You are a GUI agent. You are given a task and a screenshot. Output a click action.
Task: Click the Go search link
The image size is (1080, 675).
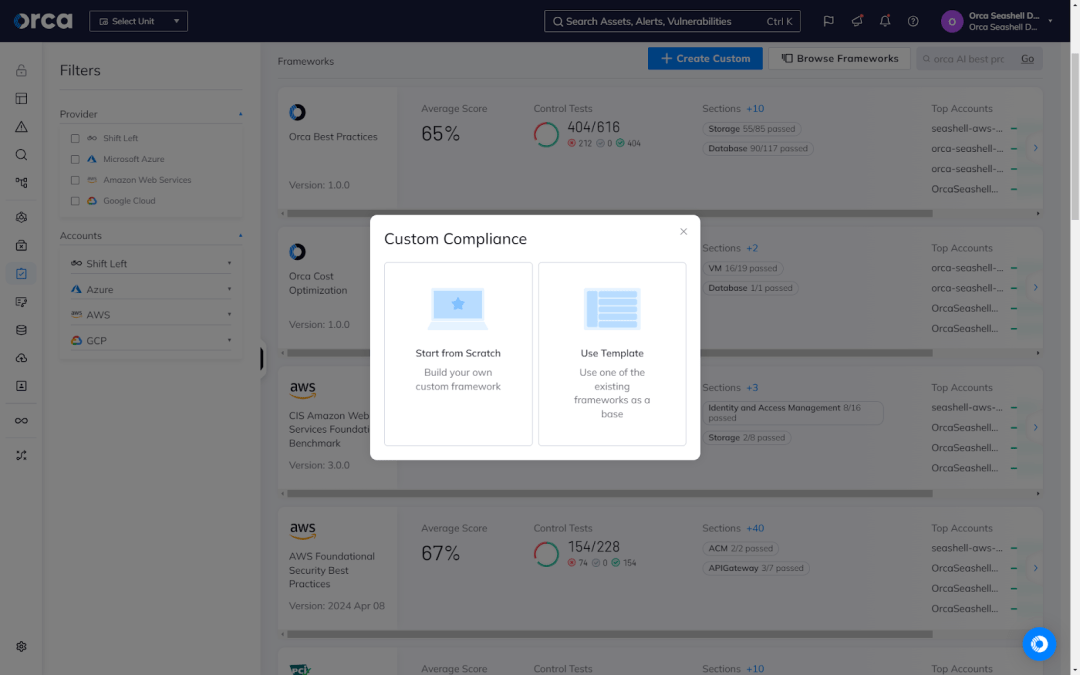[x=1027, y=59]
